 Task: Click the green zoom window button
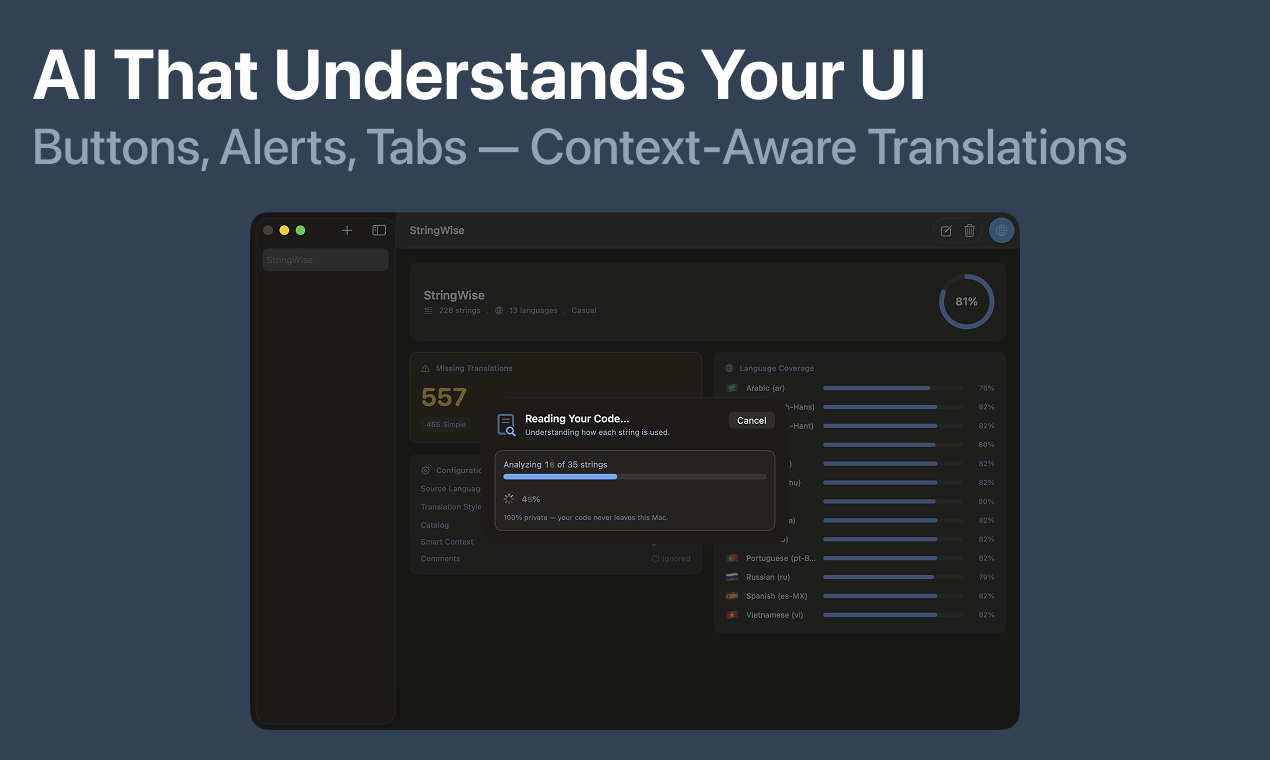(x=300, y=230)
